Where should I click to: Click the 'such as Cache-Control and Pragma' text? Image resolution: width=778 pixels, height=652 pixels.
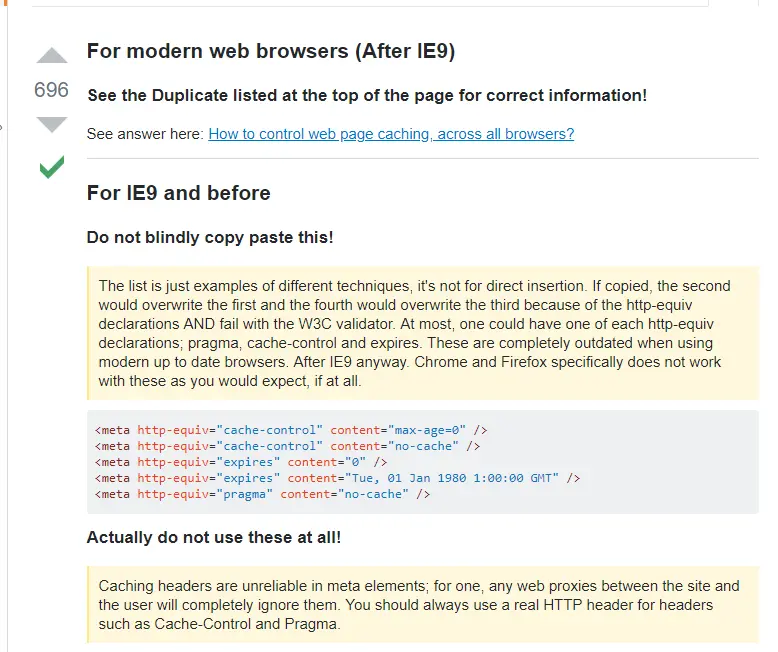pyautogui.click(x=220, y=624)
